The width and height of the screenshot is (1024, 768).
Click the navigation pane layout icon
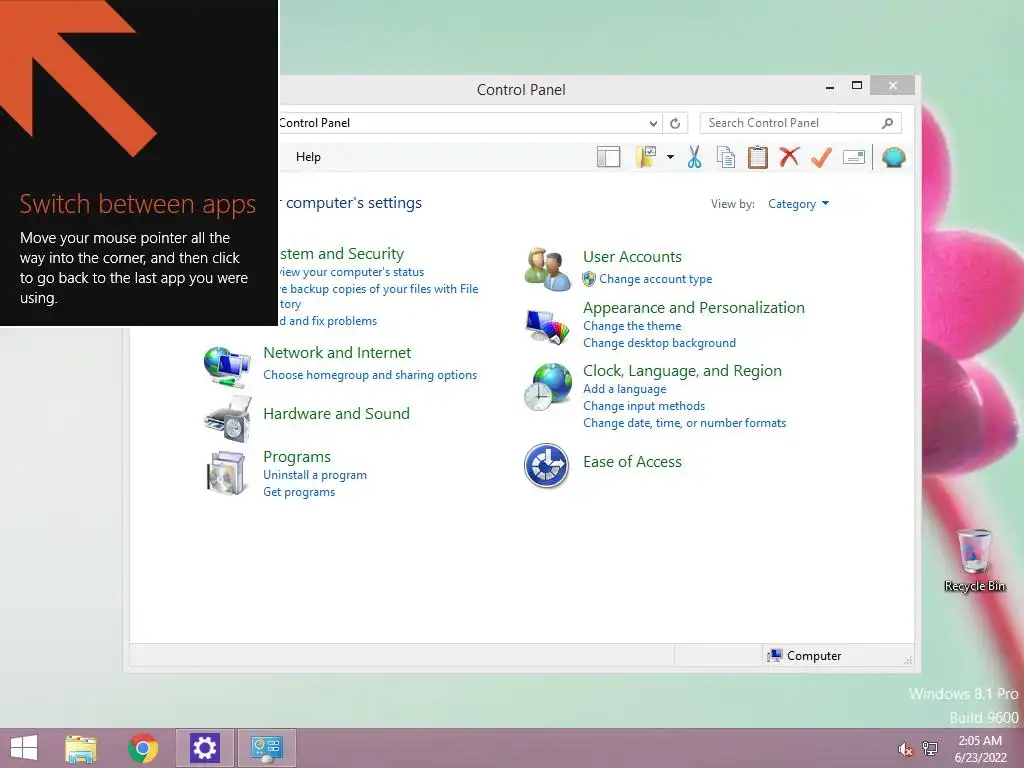[x=608, y=157]
